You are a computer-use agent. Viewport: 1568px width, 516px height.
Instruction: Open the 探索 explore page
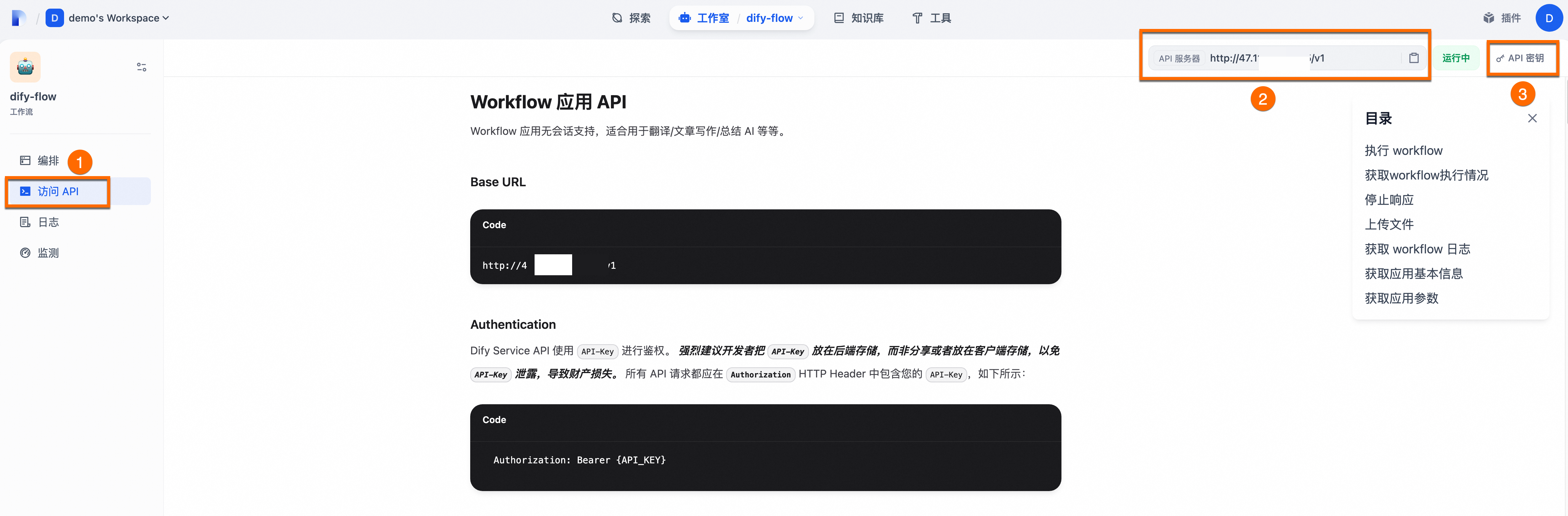631,18
